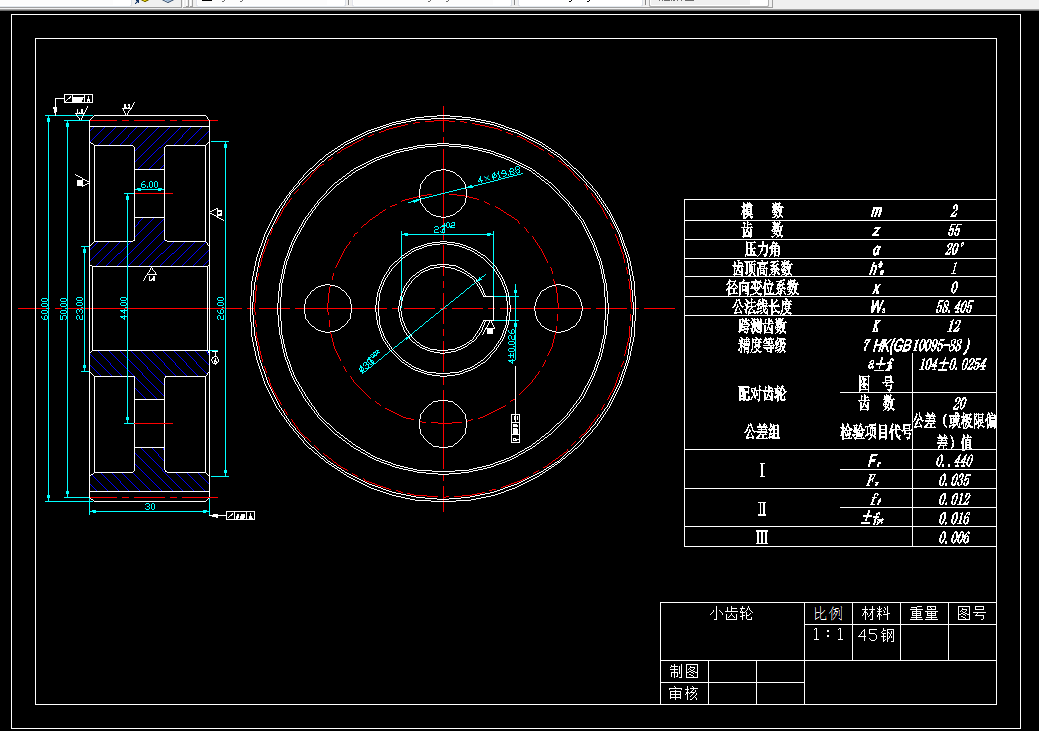
Task: Select the 配对齿轮 label
Action: point(762,394)
